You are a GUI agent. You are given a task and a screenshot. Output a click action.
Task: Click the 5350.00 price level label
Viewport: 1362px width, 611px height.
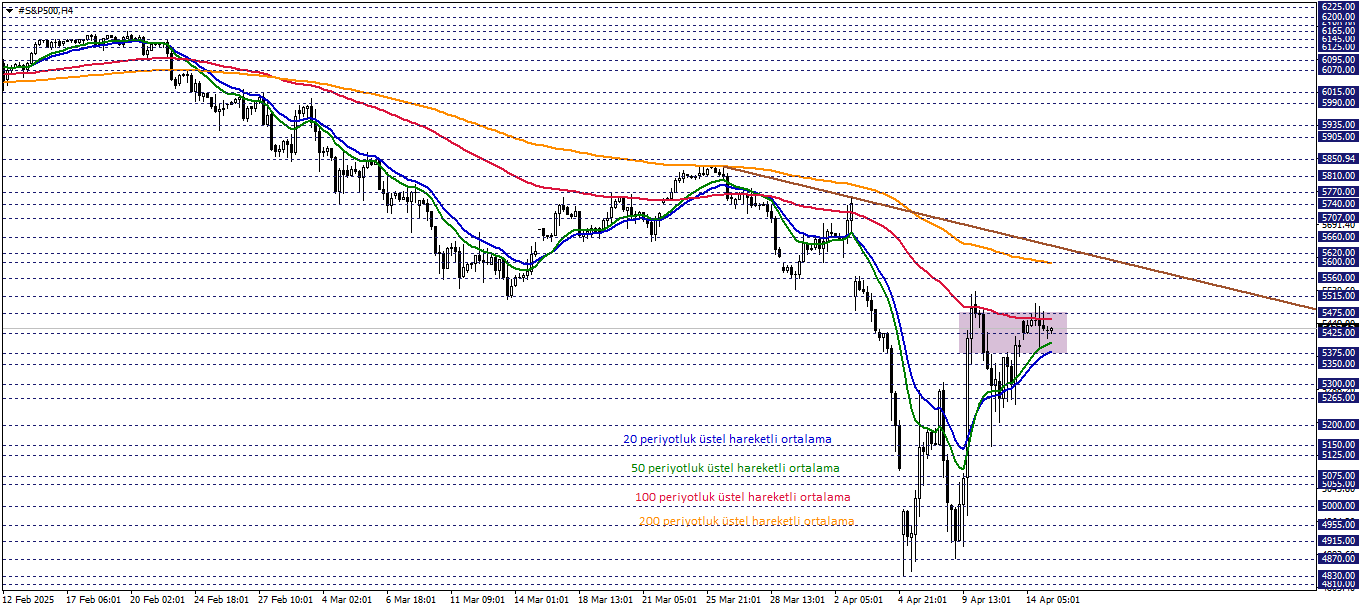pos(1338,363)
